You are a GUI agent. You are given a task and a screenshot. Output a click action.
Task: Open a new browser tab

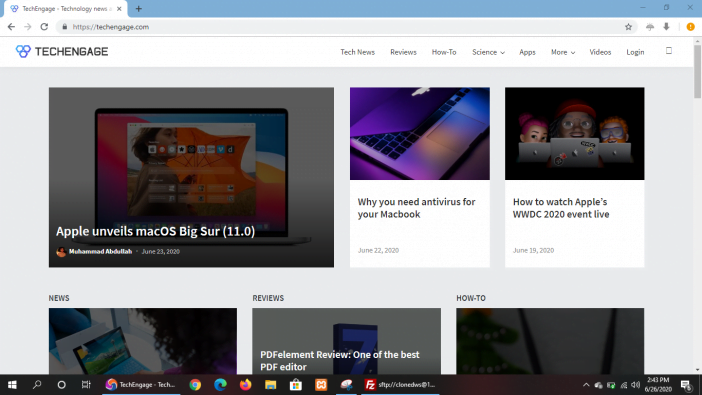[x=139, y=9]
